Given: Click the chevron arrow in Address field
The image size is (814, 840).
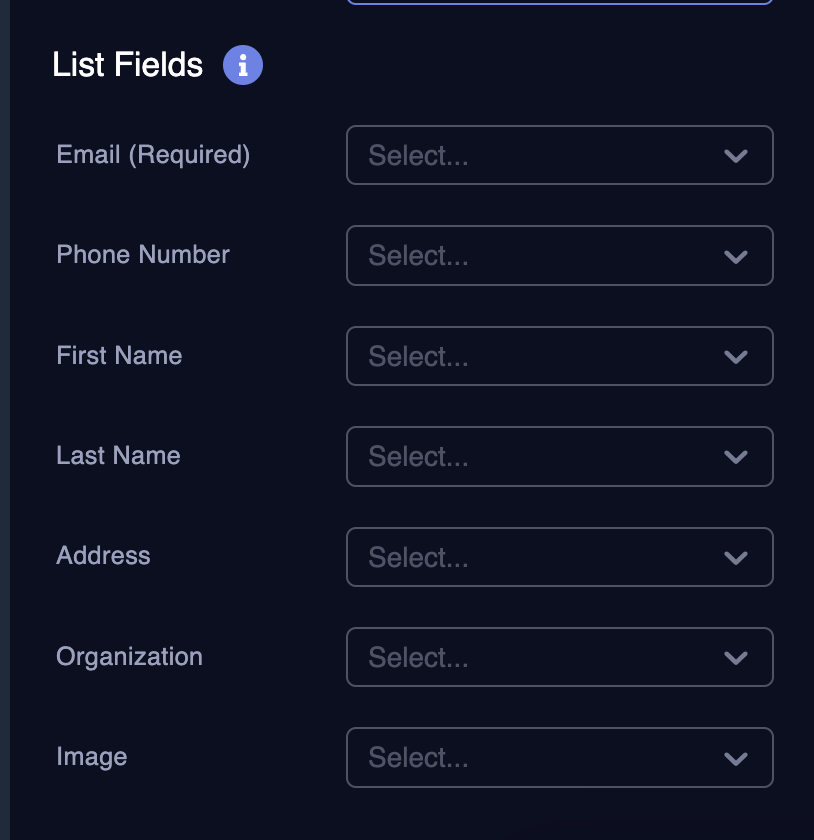Looking at the screenshot, I should point(735,558).
